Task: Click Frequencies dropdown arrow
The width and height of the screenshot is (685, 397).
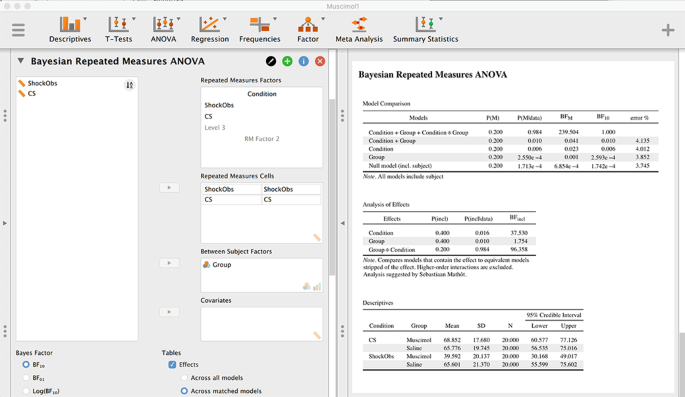Action: [x=275, y=19]
